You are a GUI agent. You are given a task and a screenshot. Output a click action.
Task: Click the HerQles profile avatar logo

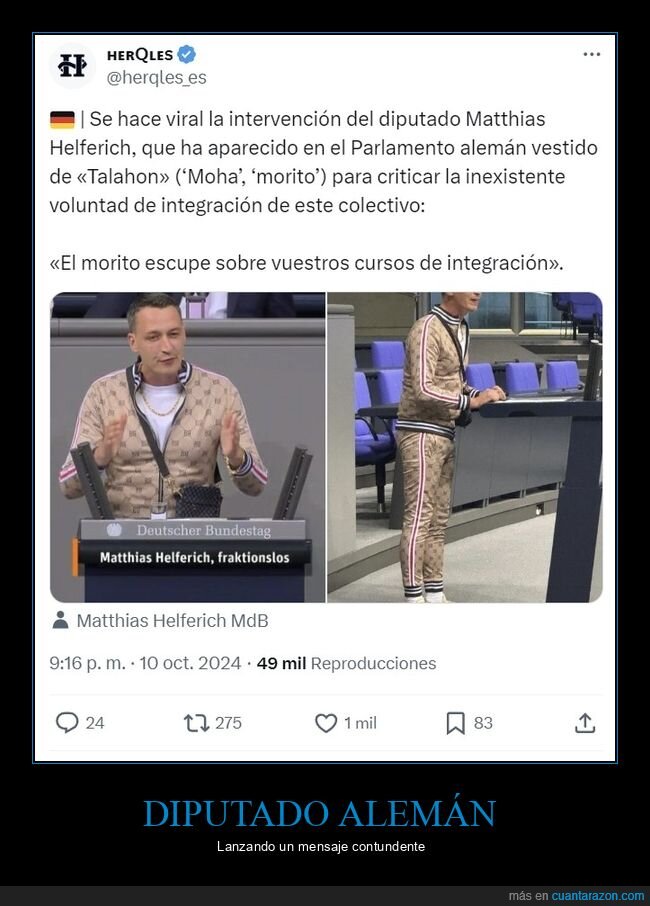click(72, 65)
